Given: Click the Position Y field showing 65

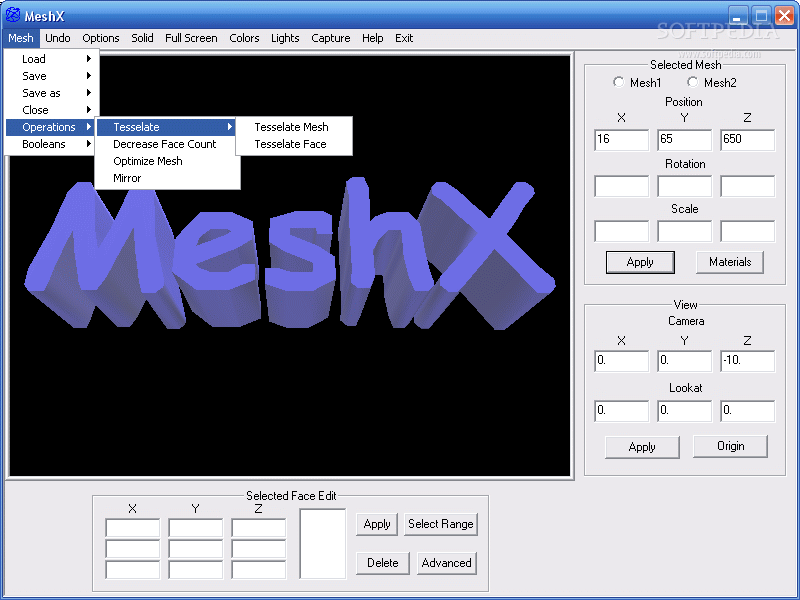Looking at the screenshot, I should pyautogui.click(x=685, y=140).
